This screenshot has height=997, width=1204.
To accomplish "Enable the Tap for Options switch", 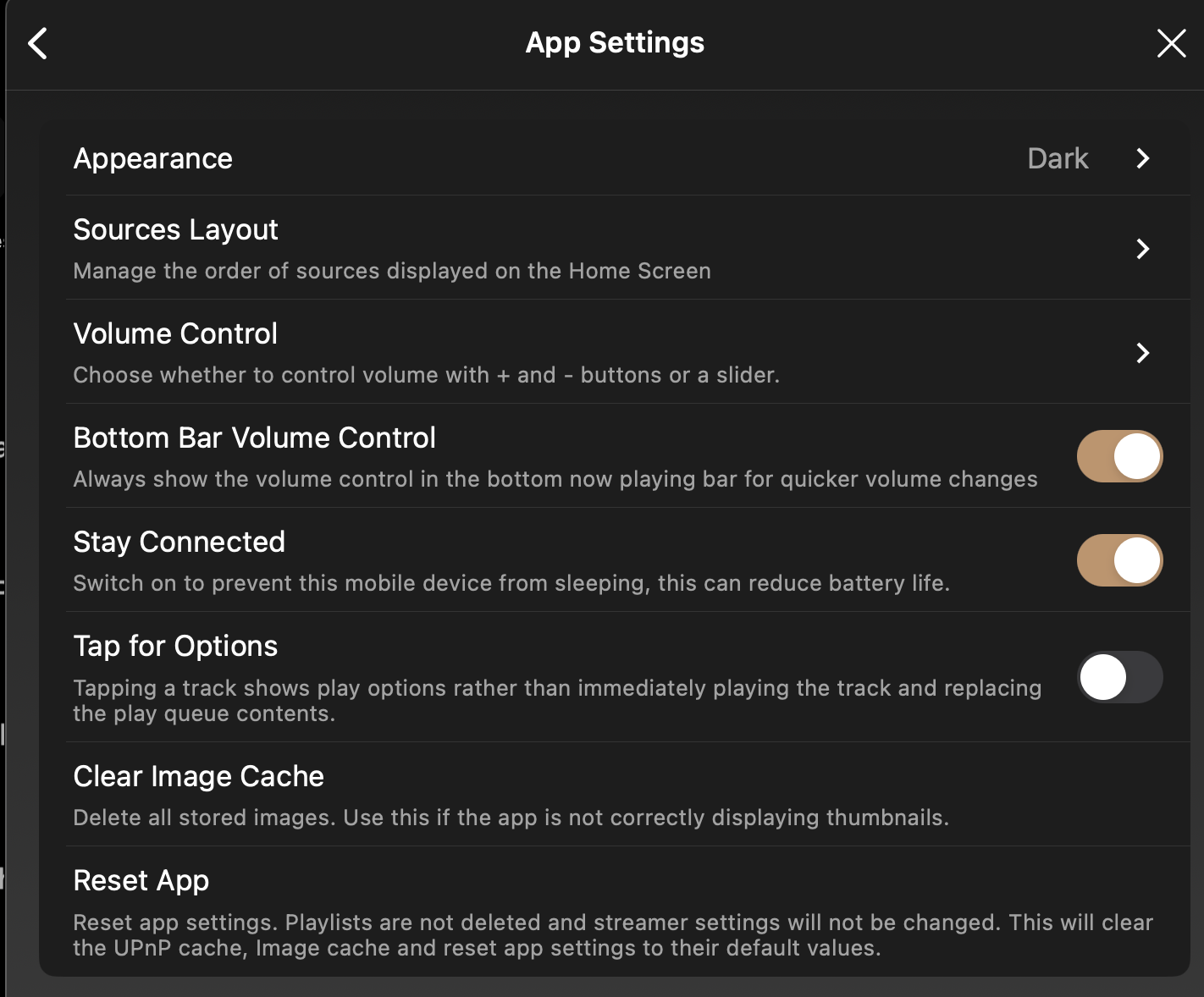I will point(1119,677).
